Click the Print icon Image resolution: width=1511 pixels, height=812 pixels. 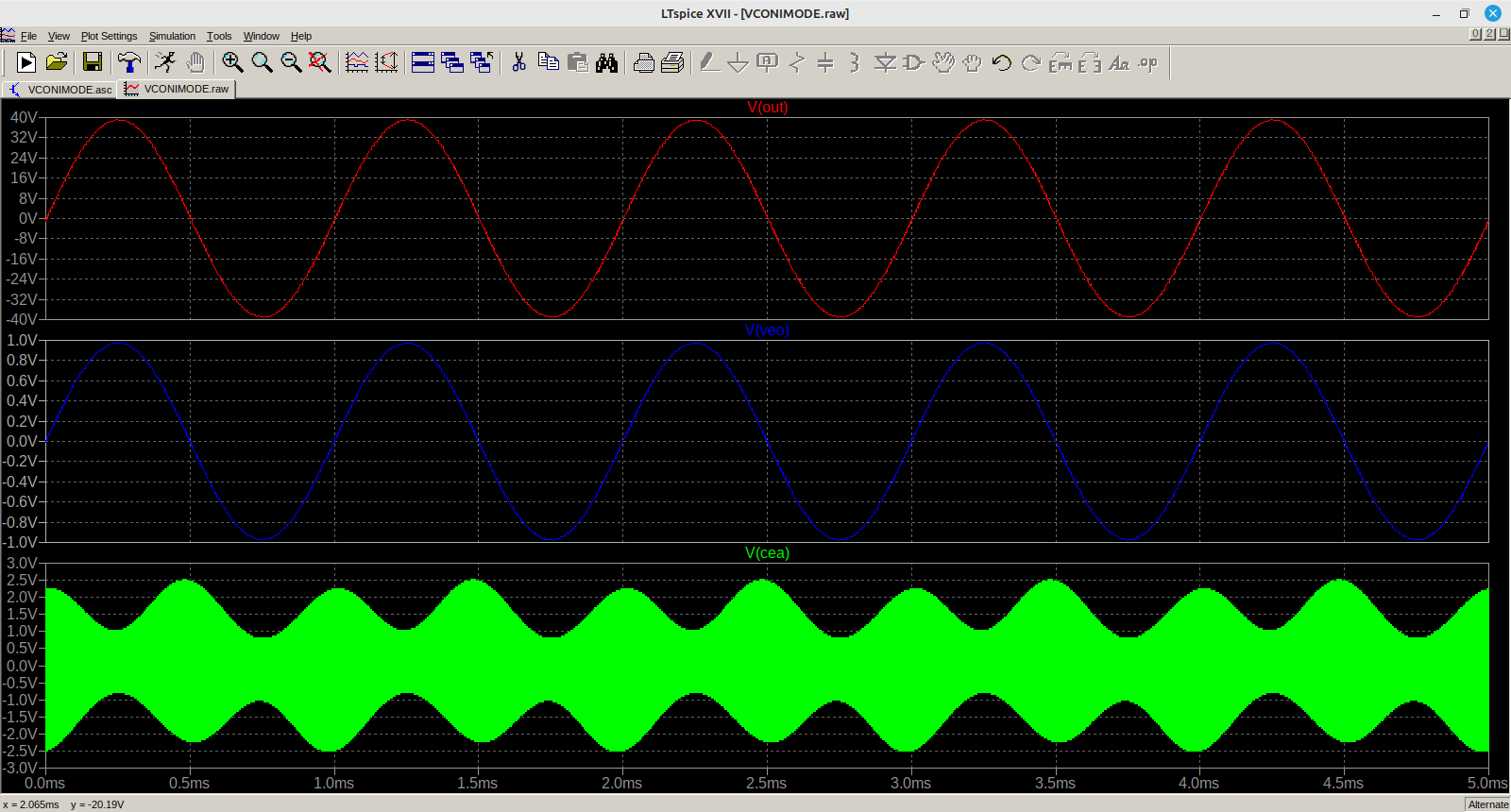point(673,62)
